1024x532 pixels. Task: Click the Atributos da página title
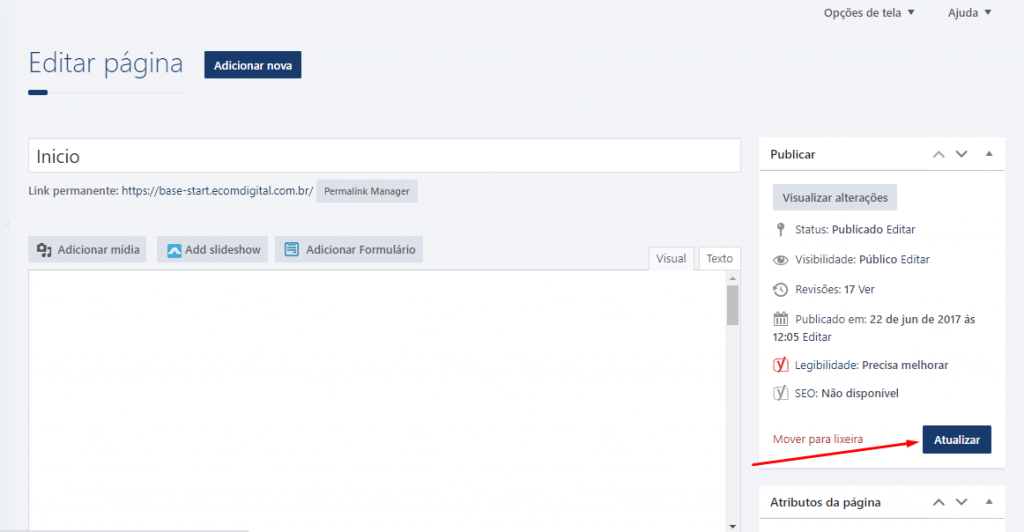click(825, 503)
